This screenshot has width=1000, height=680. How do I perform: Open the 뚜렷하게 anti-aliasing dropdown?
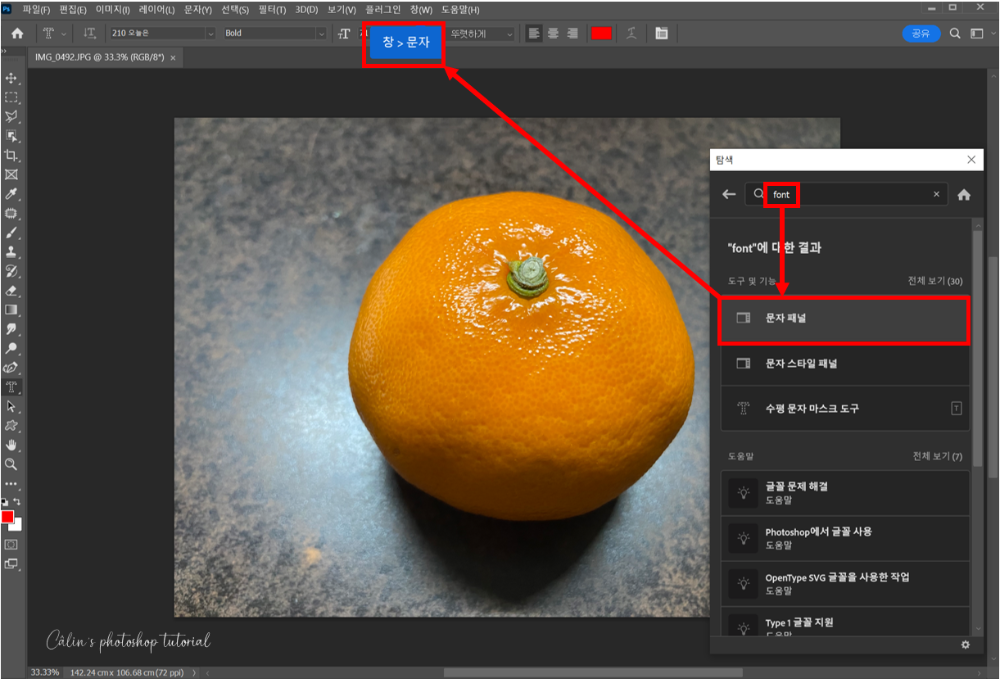(x=481, y=33)
